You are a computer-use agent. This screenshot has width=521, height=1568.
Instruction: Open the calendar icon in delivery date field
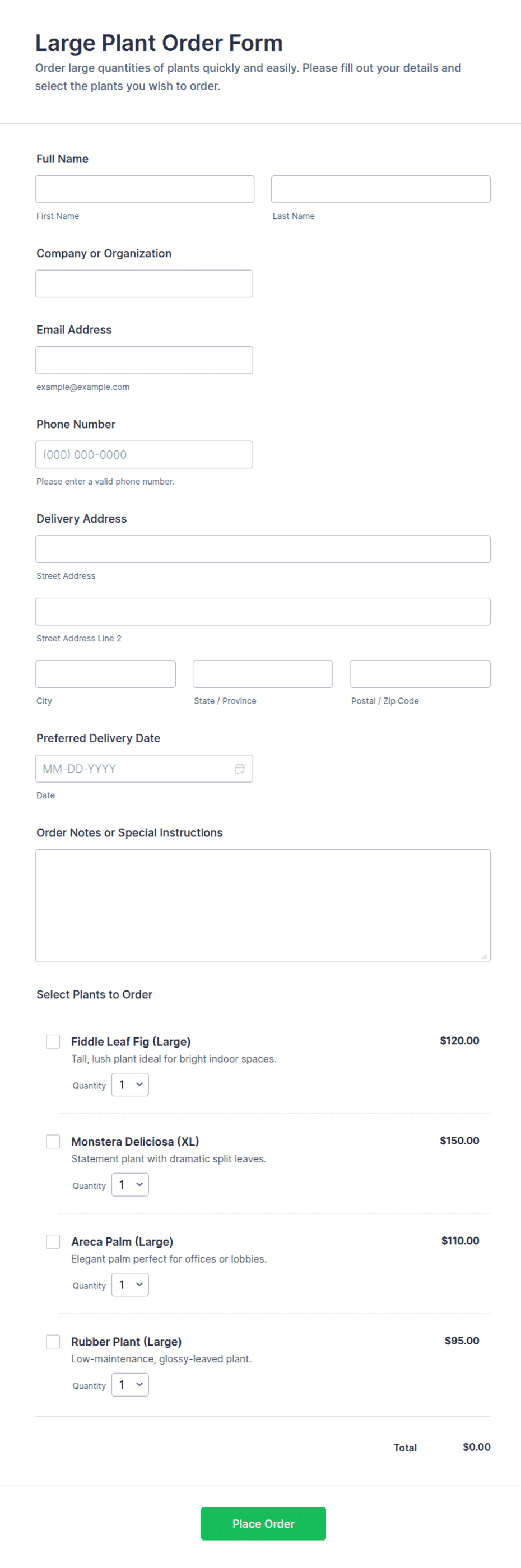(240, 768)
